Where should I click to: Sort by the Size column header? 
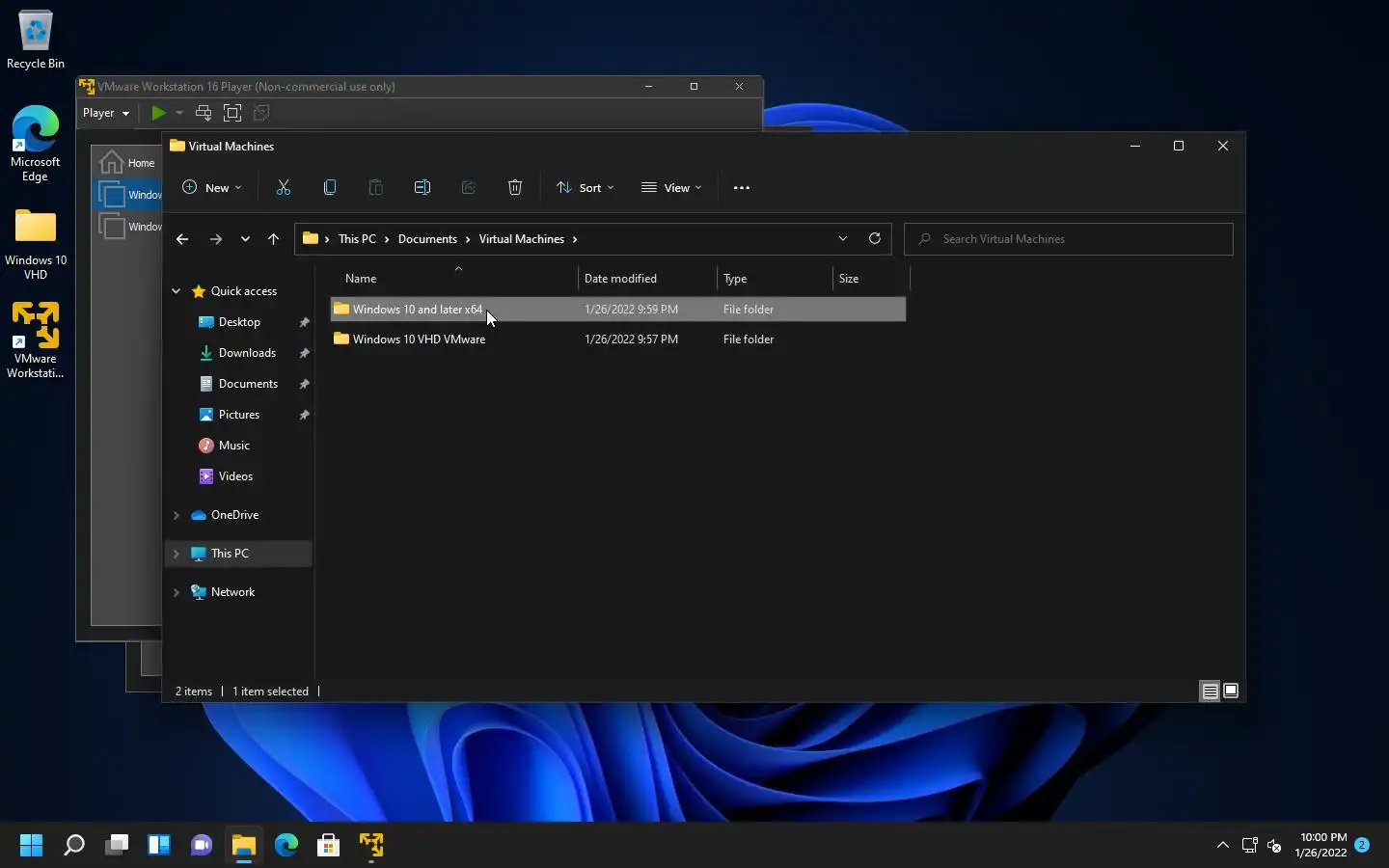click(x=872, y=279)
